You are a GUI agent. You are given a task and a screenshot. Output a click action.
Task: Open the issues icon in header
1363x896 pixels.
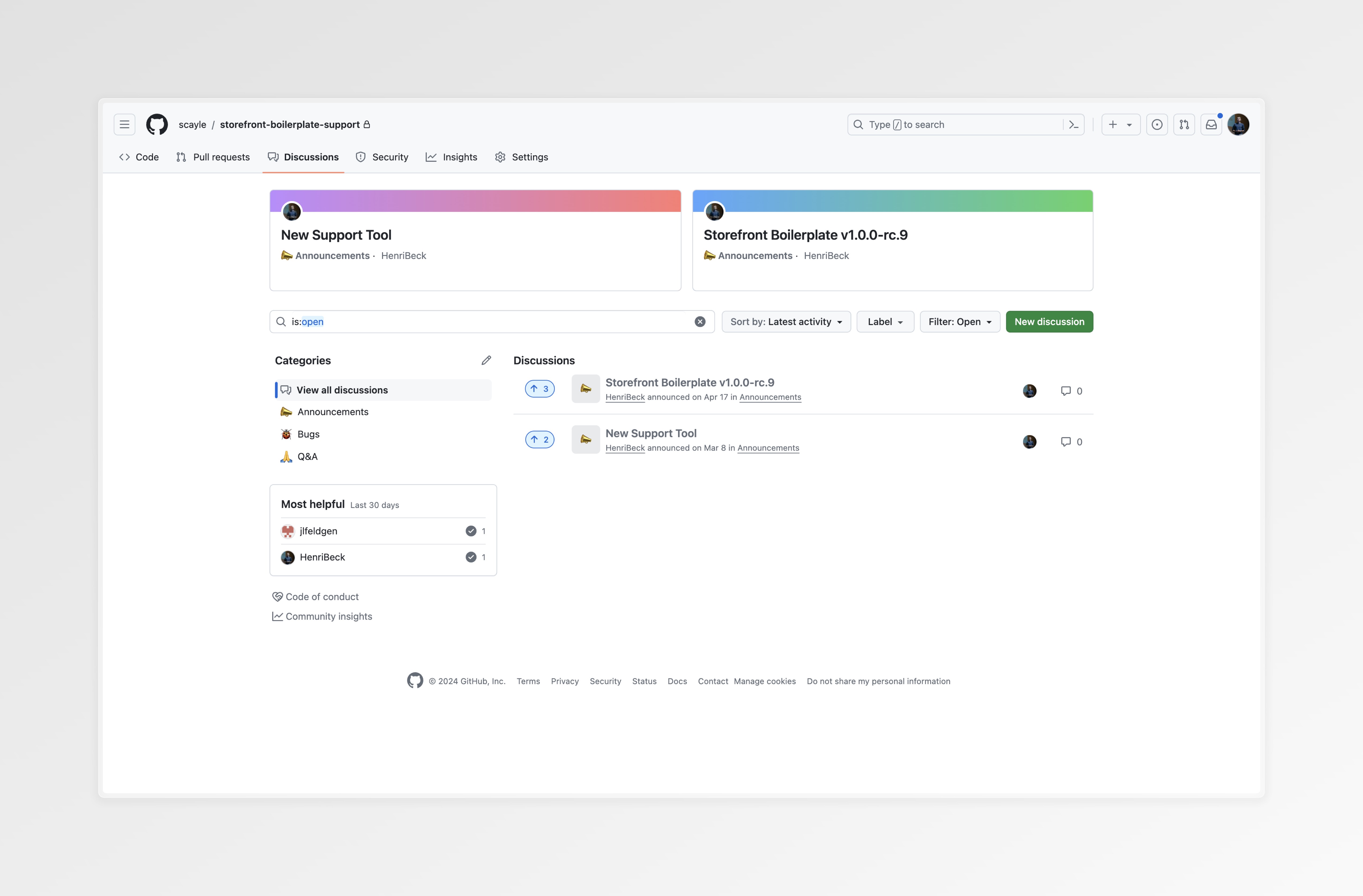point(1157,124)
